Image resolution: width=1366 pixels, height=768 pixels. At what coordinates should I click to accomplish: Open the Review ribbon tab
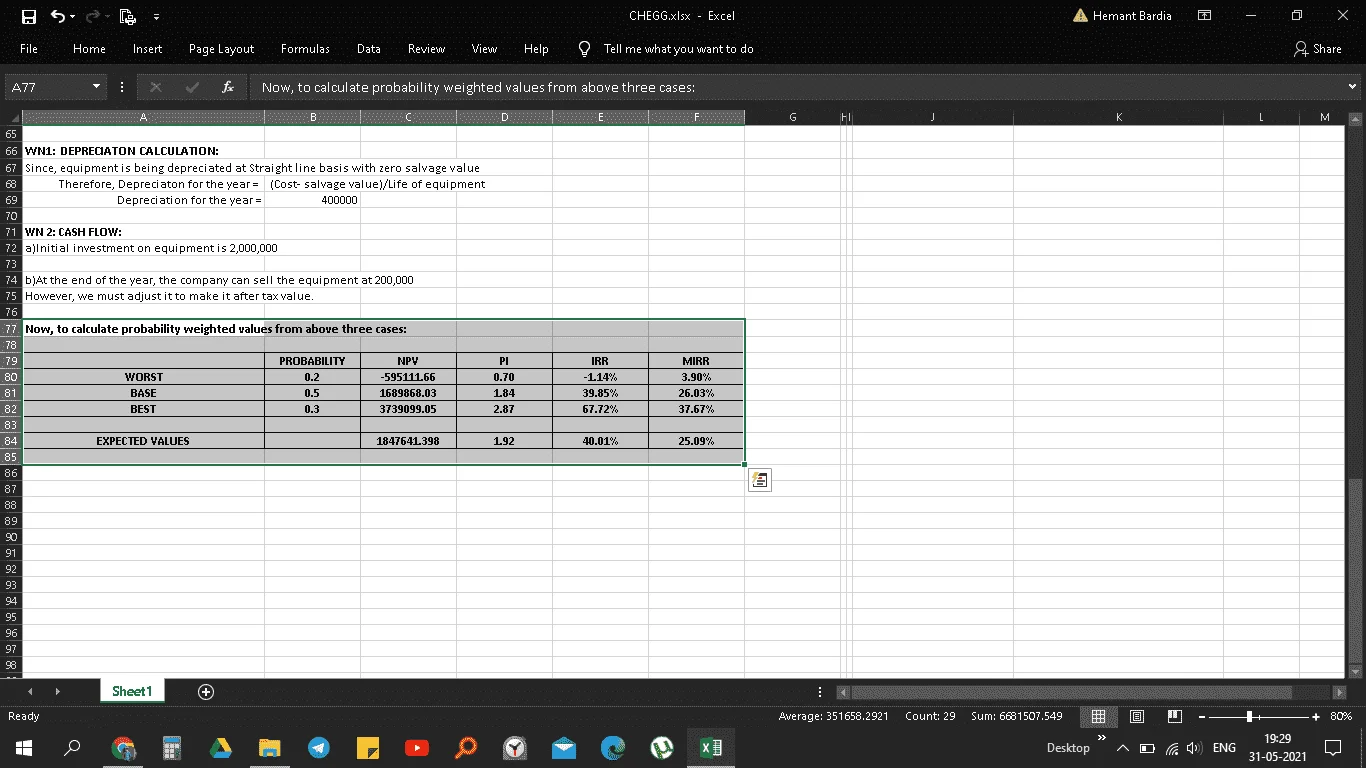click(x=426, y=49)
